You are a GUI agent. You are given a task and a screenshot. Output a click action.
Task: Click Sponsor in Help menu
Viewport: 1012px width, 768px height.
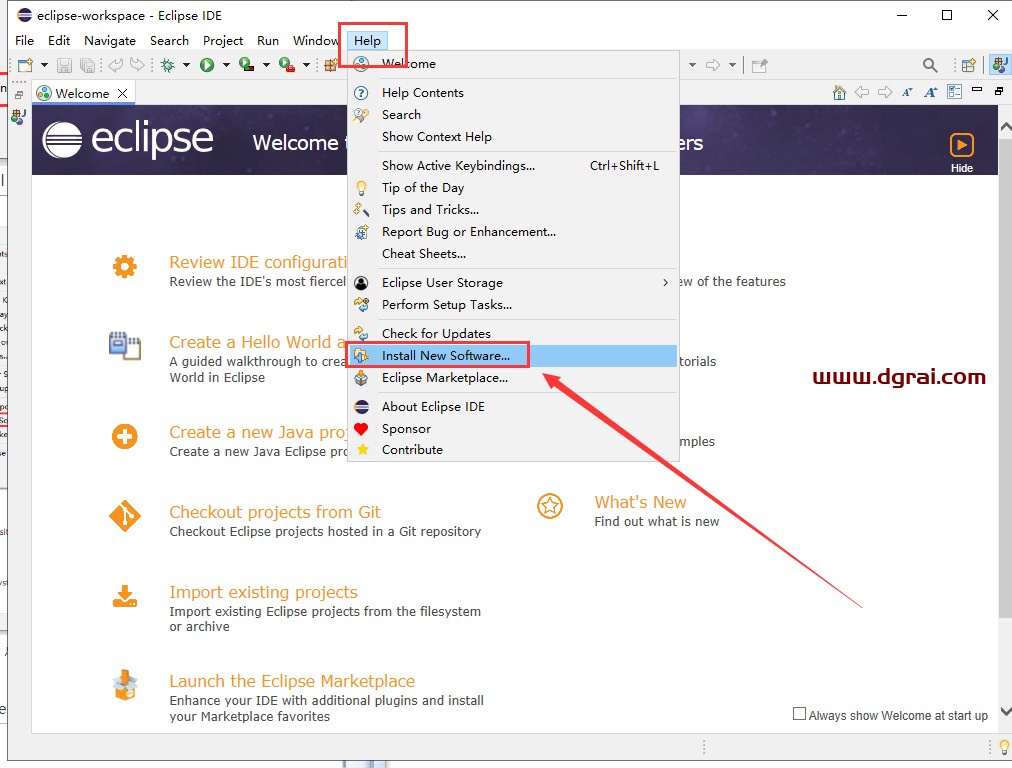pos(513,429)
